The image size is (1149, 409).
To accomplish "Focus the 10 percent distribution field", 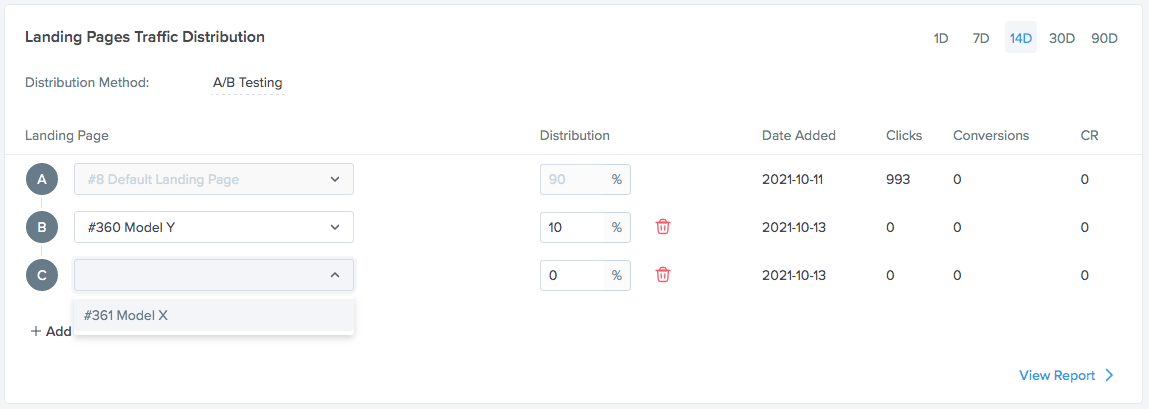I will 572,227.
